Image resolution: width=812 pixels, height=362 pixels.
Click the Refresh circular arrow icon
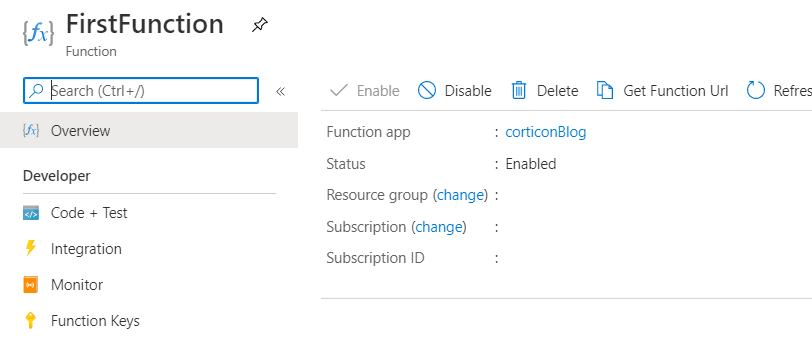(x=756, y=91)
